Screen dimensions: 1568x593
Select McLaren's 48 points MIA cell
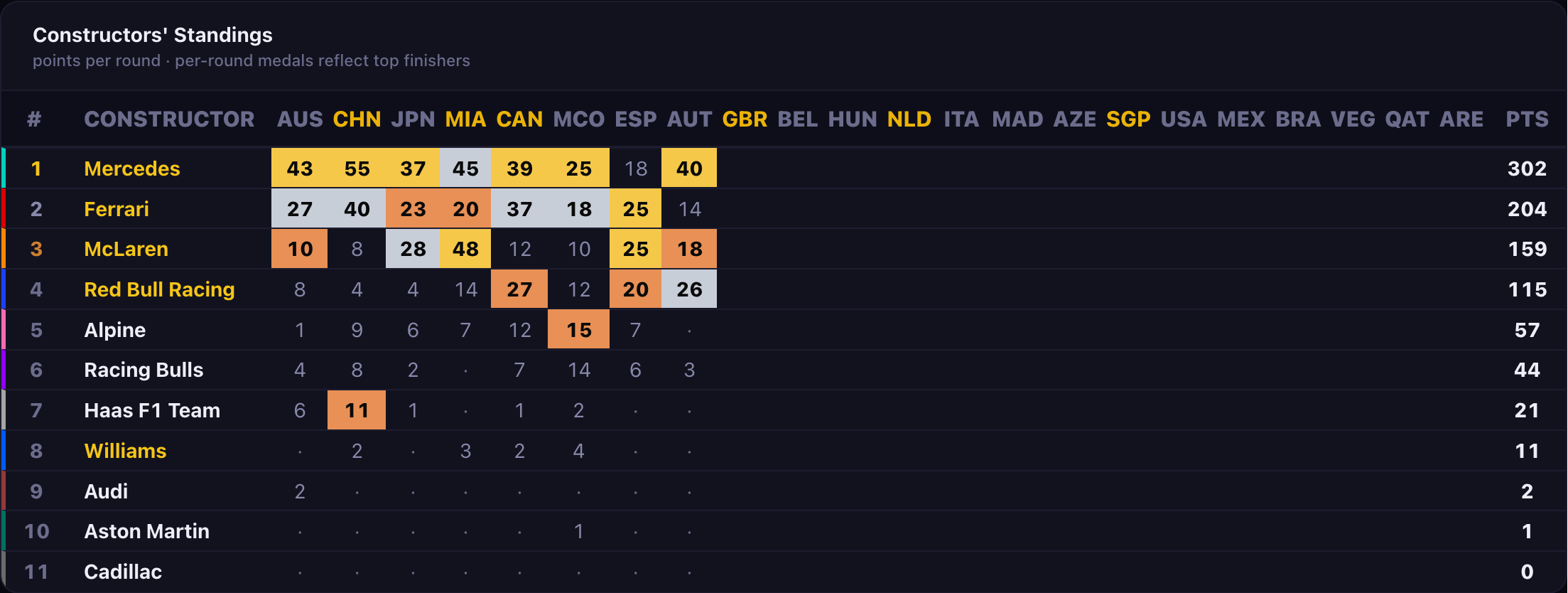[465, 249]
